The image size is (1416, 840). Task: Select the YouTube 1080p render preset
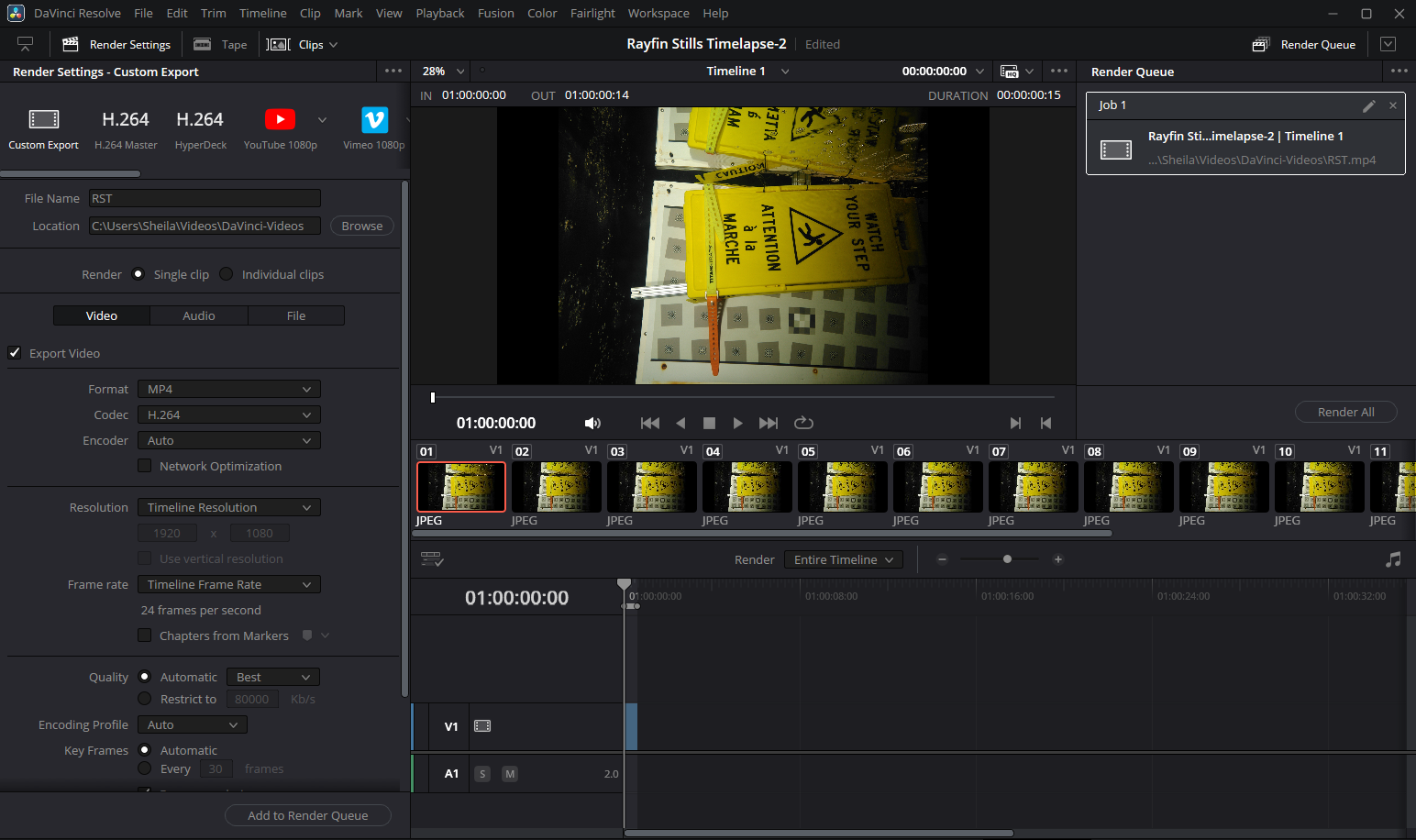tap(280, 120)
